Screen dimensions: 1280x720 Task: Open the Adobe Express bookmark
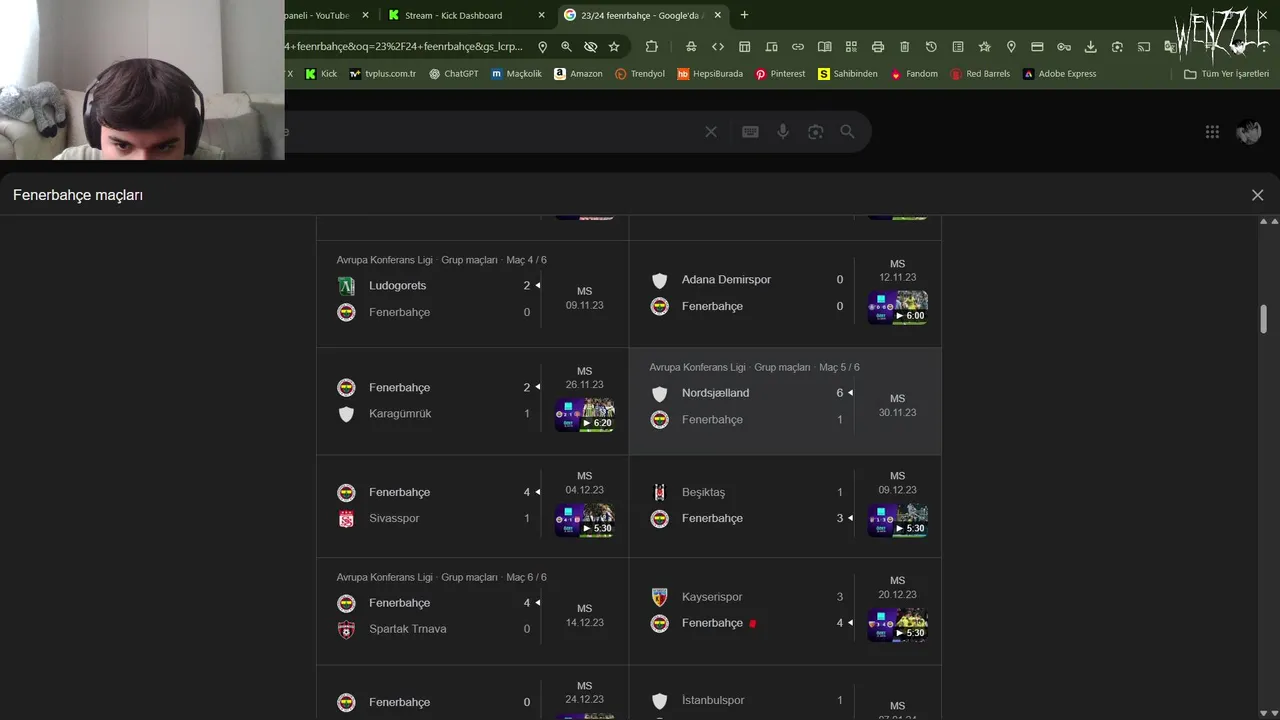(1060, 74)
